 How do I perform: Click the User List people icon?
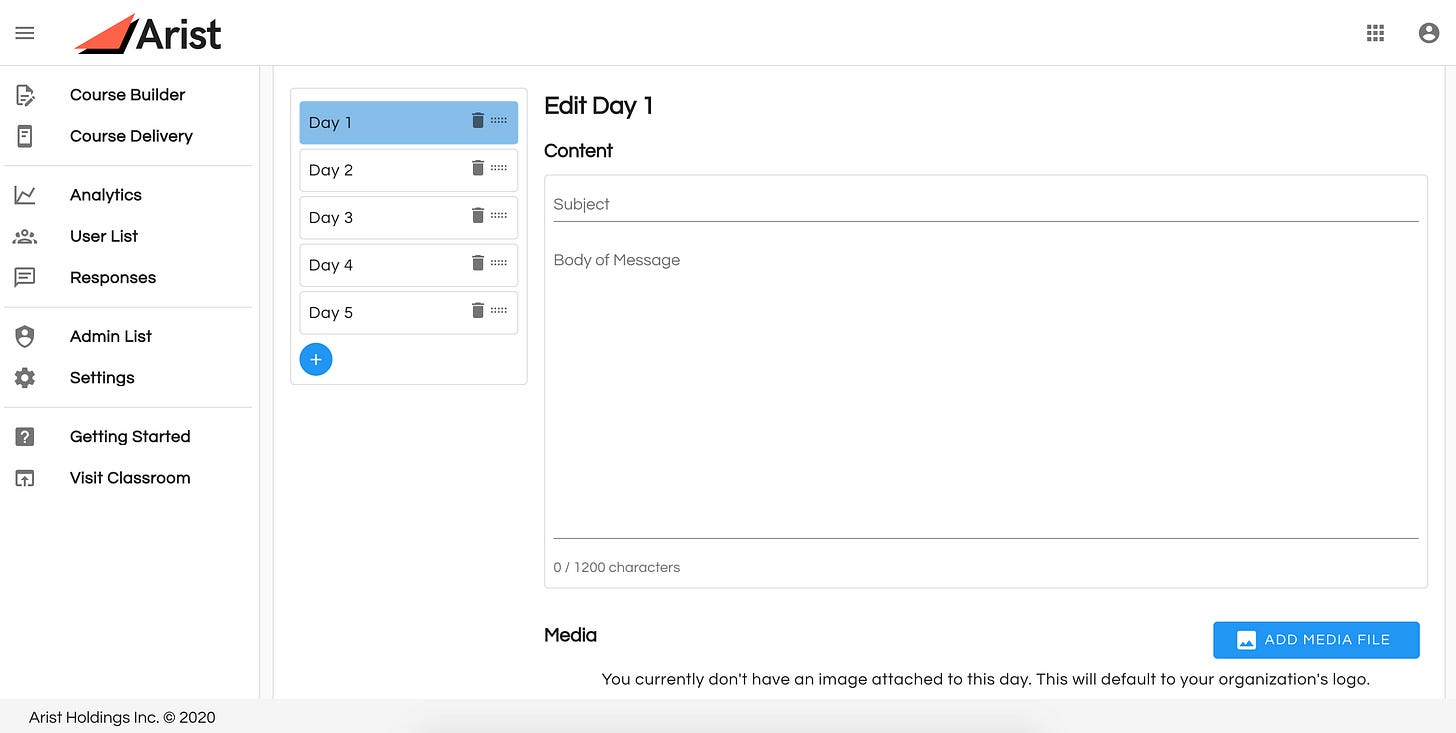tap(25, 236)
